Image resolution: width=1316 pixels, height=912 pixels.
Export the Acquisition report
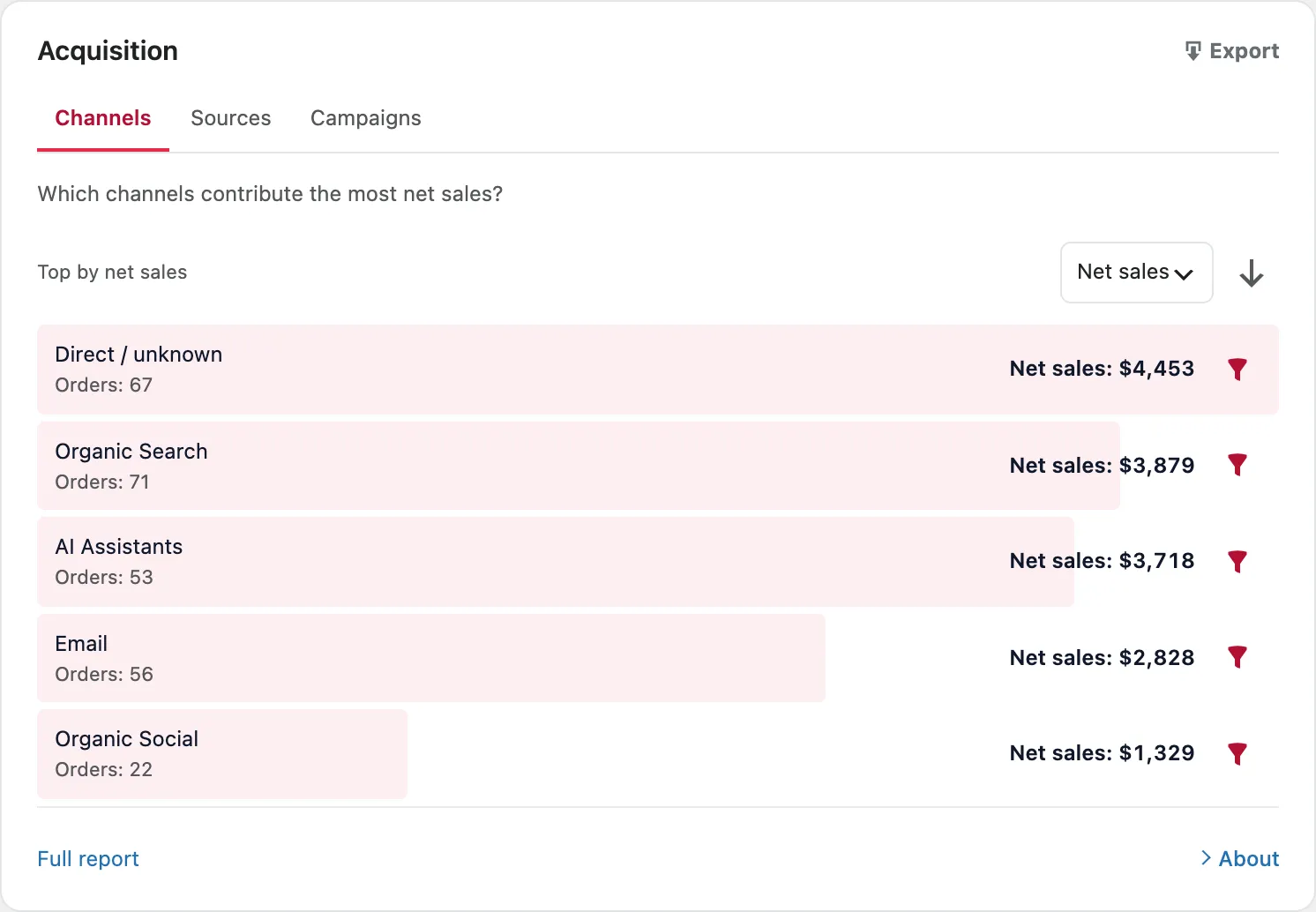(1231, 51)
